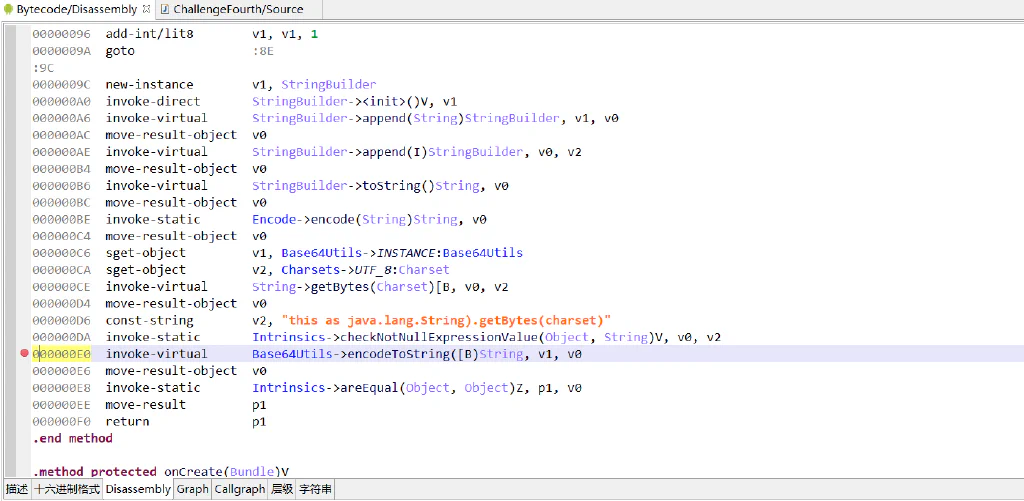Click onCreate(Bundle)V method declaration
1024x501 pixels.
(227, 472)
